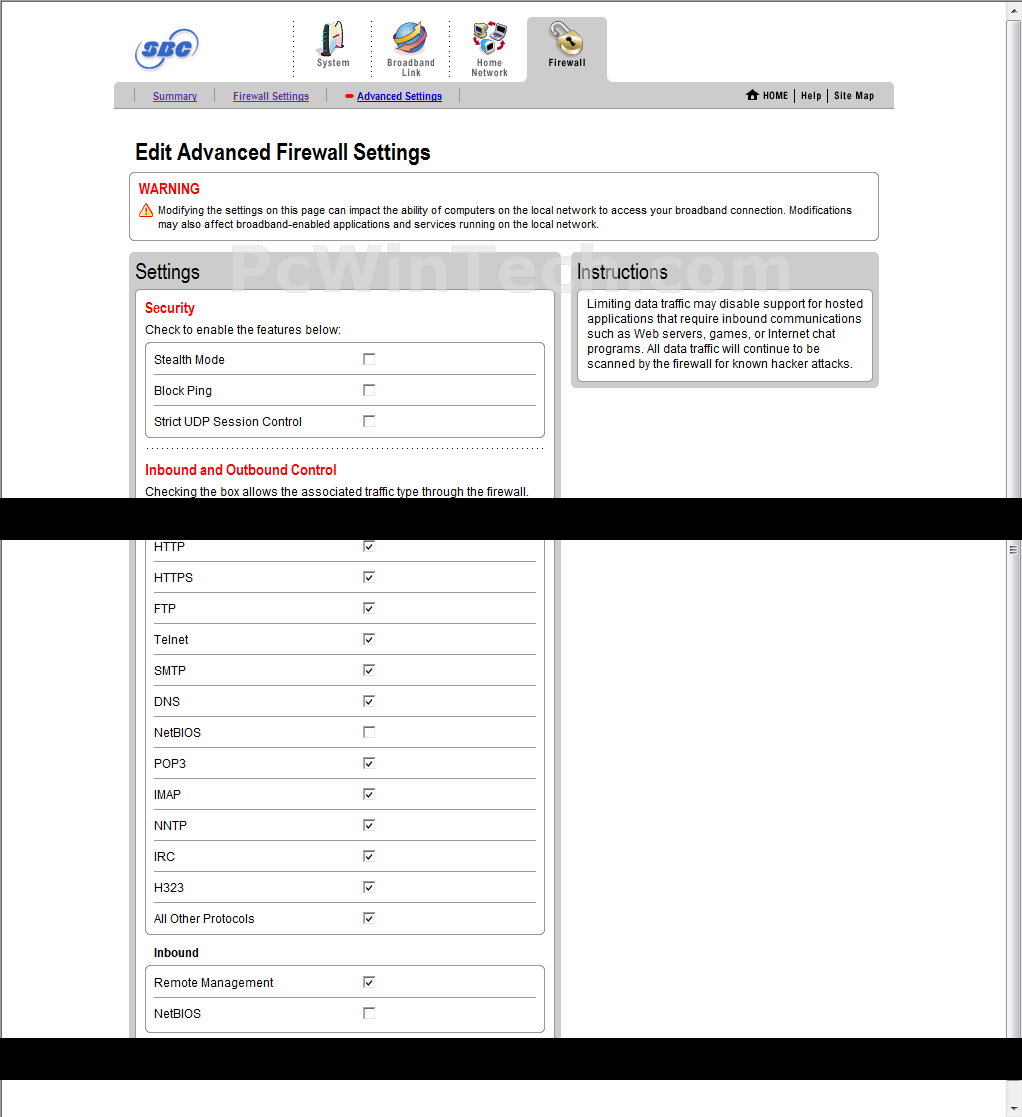Enable the Block Ping checkbox
1022x1117 pixels.
point(369,390)
